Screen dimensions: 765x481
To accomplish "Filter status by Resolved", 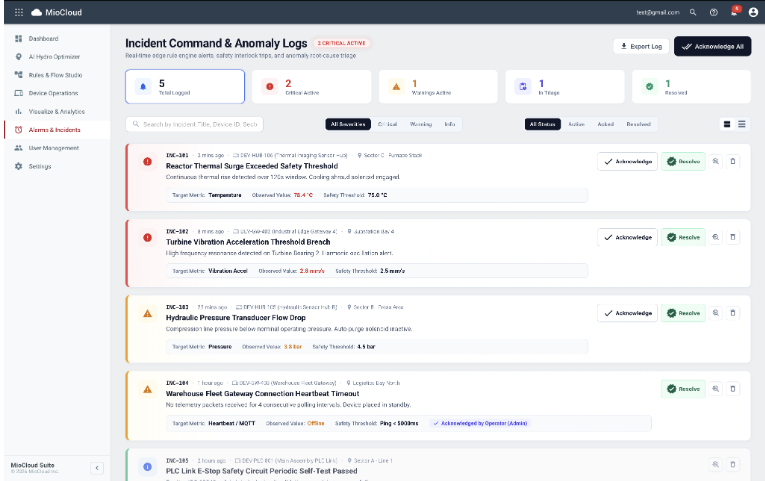I will coord(638,124).
